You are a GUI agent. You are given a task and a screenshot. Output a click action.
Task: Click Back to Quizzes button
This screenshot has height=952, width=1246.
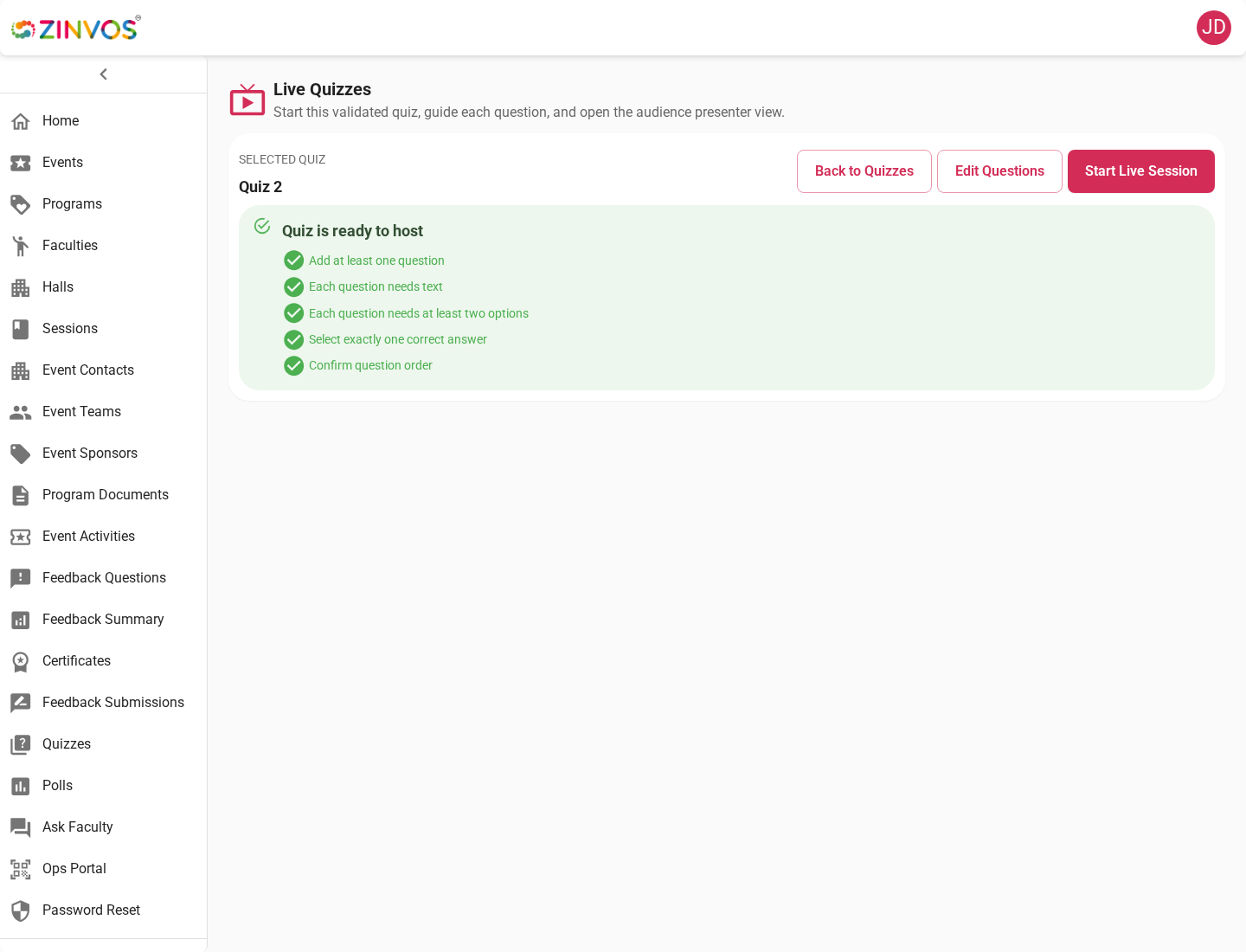[x=864, y=171]
